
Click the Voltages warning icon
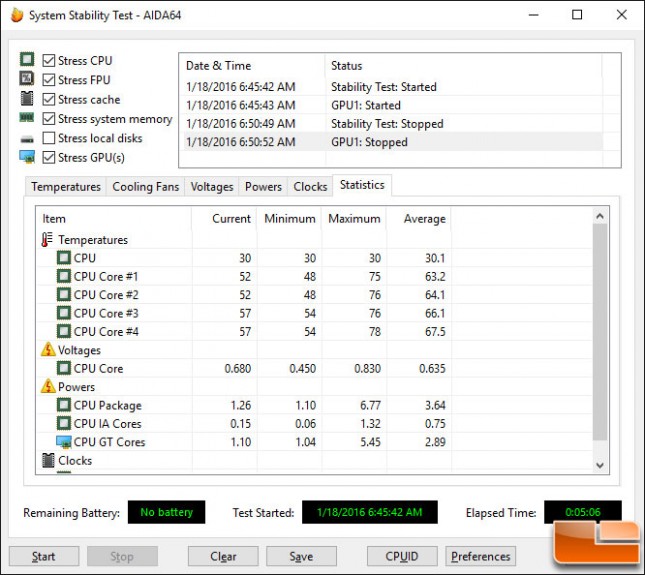coord(48,350)
